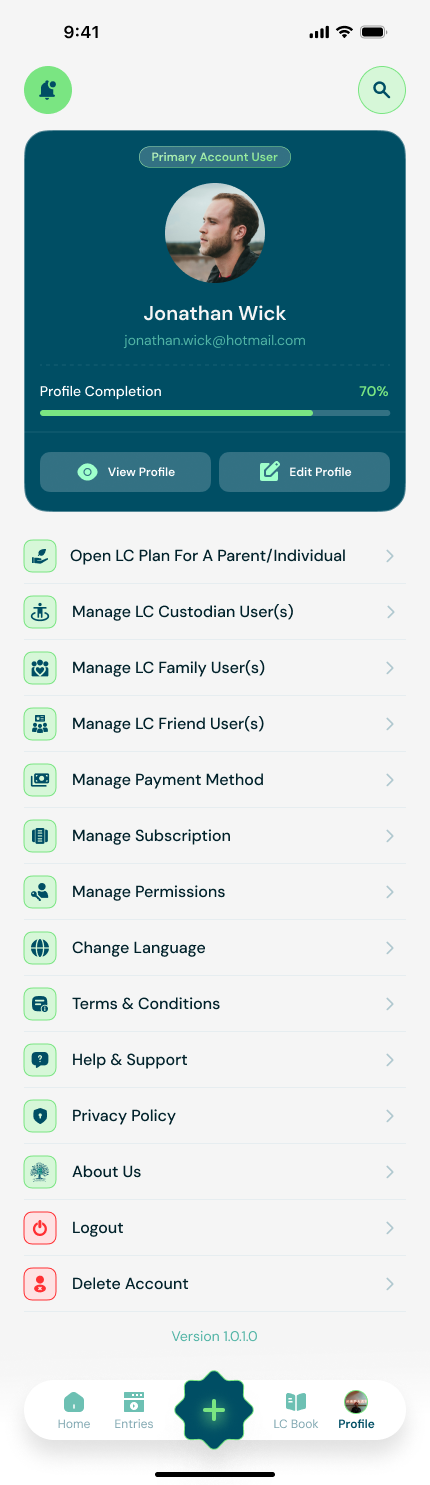Tap the Help & Support chat icon

coord(40,1060)
